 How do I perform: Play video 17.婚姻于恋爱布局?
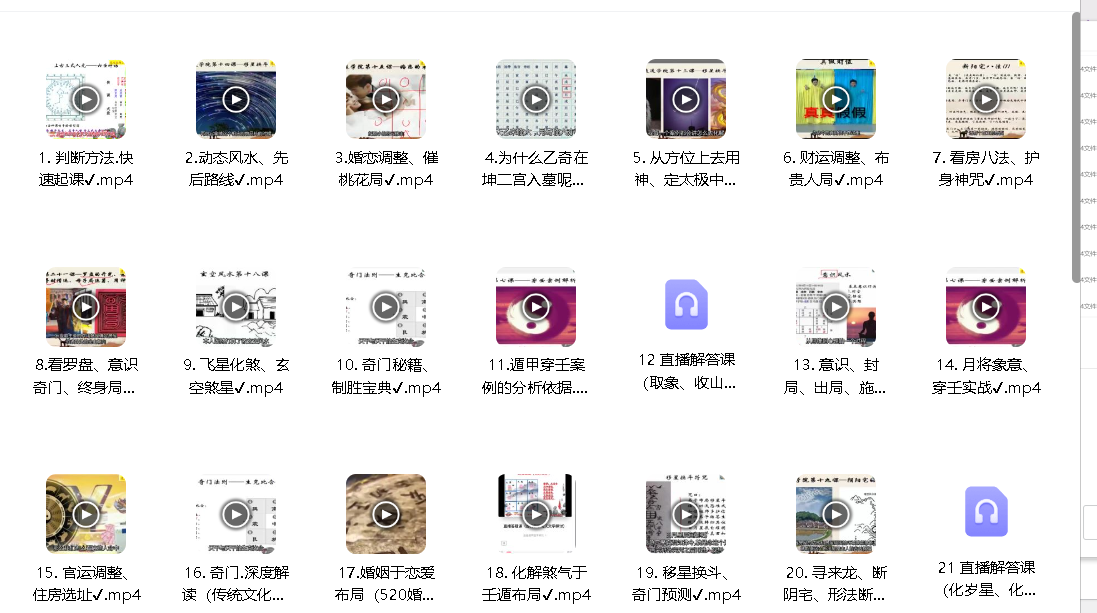tap(385, 514)
